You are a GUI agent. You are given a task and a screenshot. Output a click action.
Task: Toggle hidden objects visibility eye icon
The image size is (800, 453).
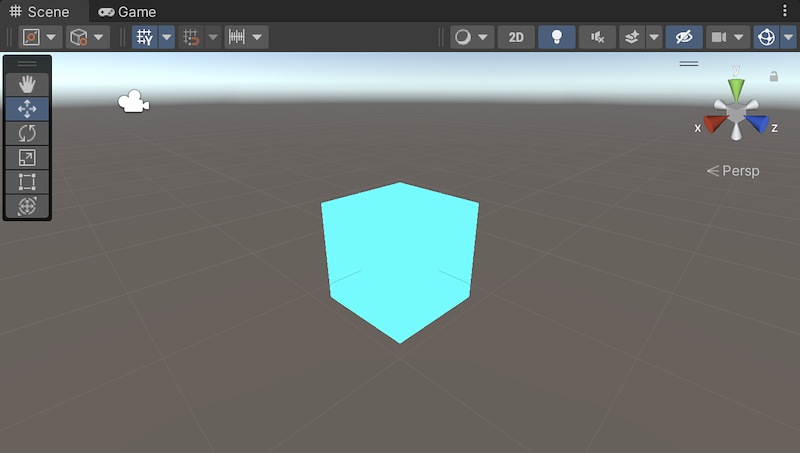pos(683,37)
